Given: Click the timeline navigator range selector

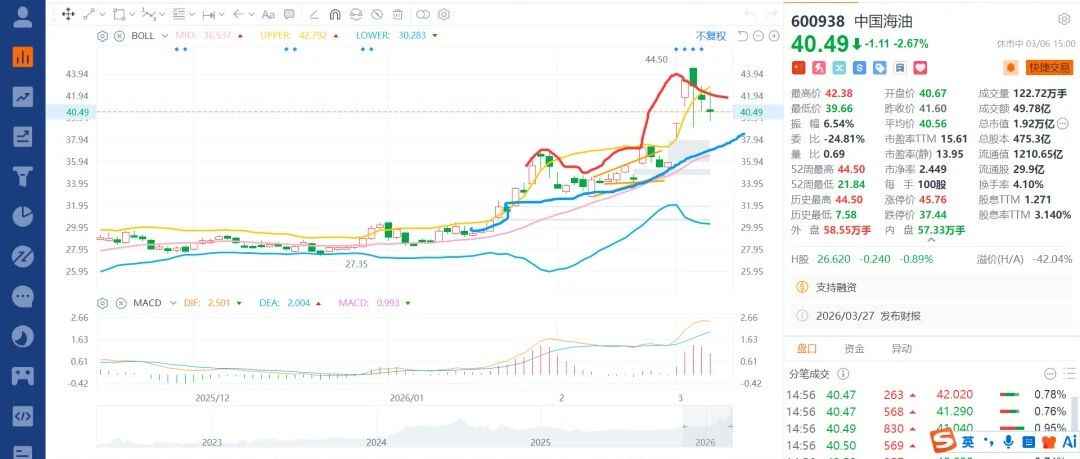Looking at the screenshot, I should 707,427.
